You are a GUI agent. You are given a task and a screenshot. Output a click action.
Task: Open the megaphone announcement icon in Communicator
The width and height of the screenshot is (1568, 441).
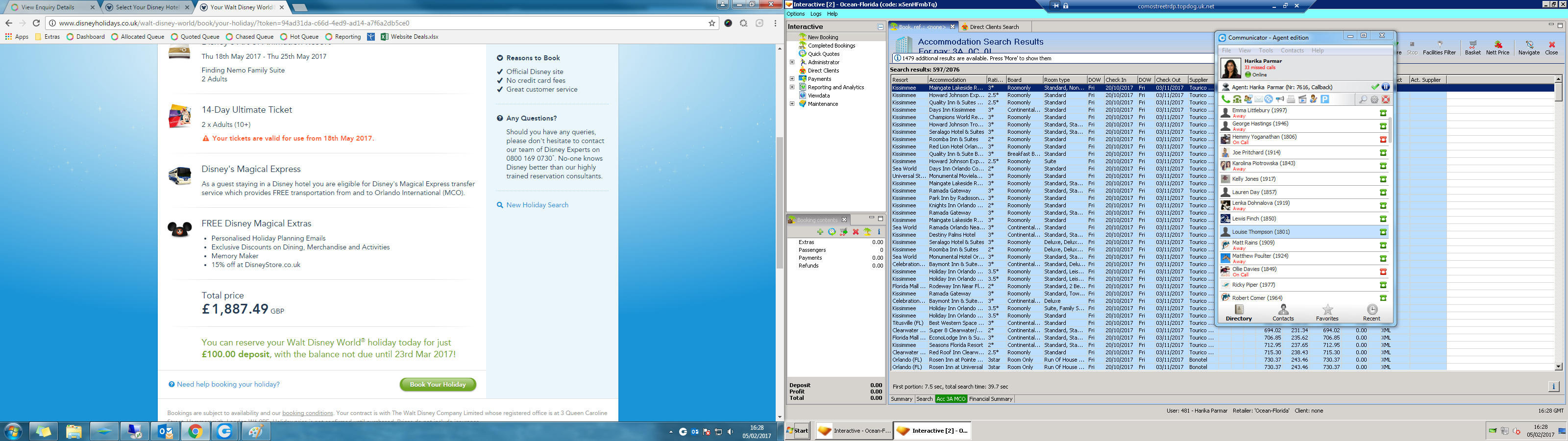tap(1280, 99)
